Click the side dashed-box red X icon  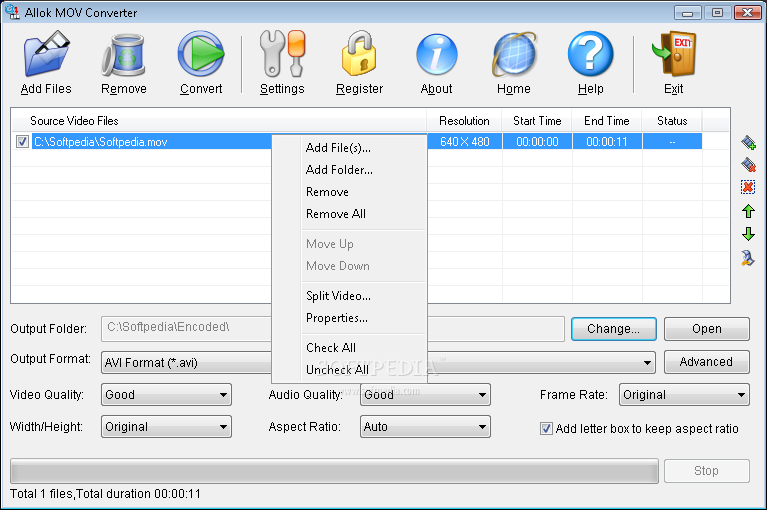point(748,187)
